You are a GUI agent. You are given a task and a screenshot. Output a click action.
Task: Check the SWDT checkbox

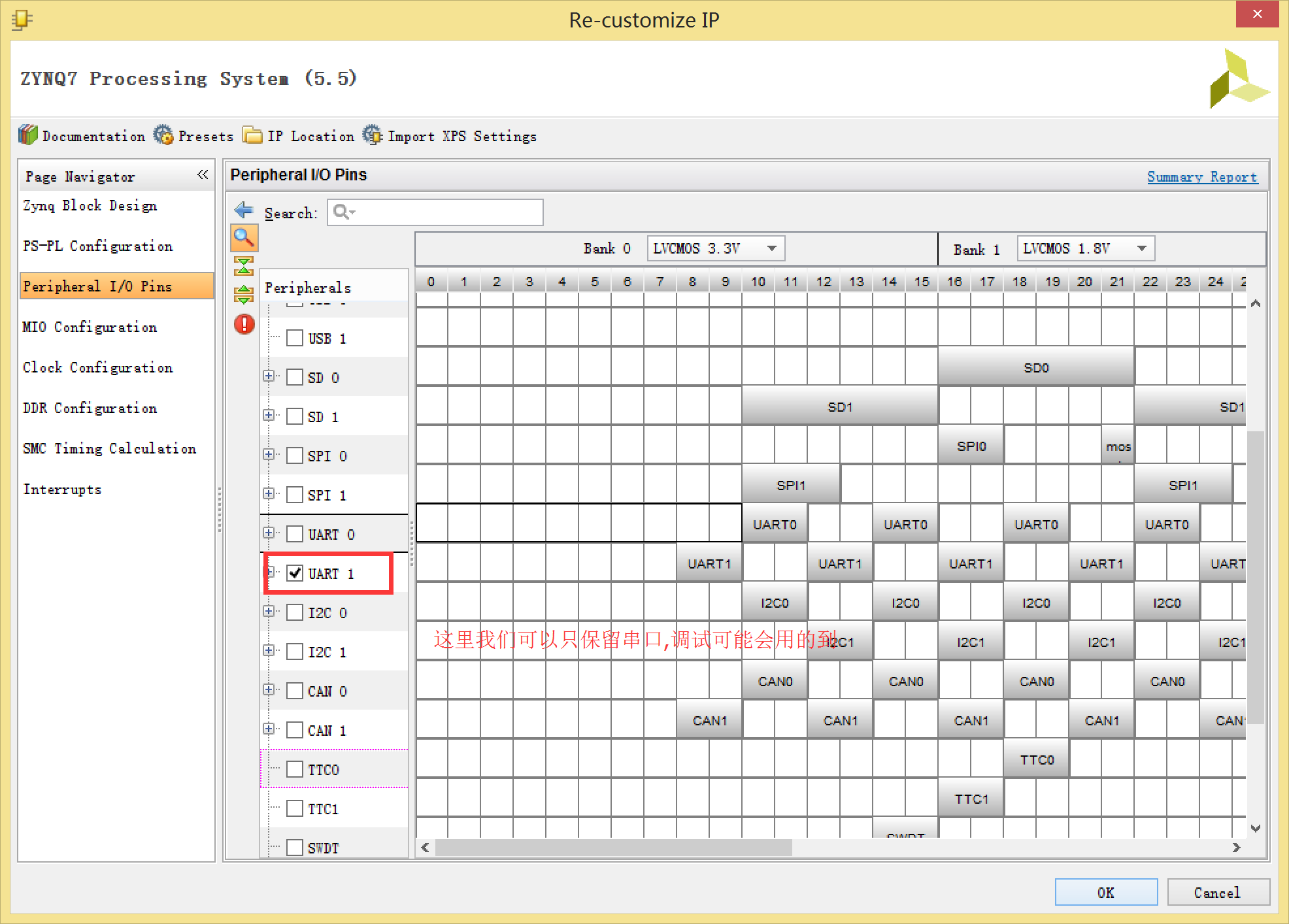pyautogui.click(x=295, y=848)
